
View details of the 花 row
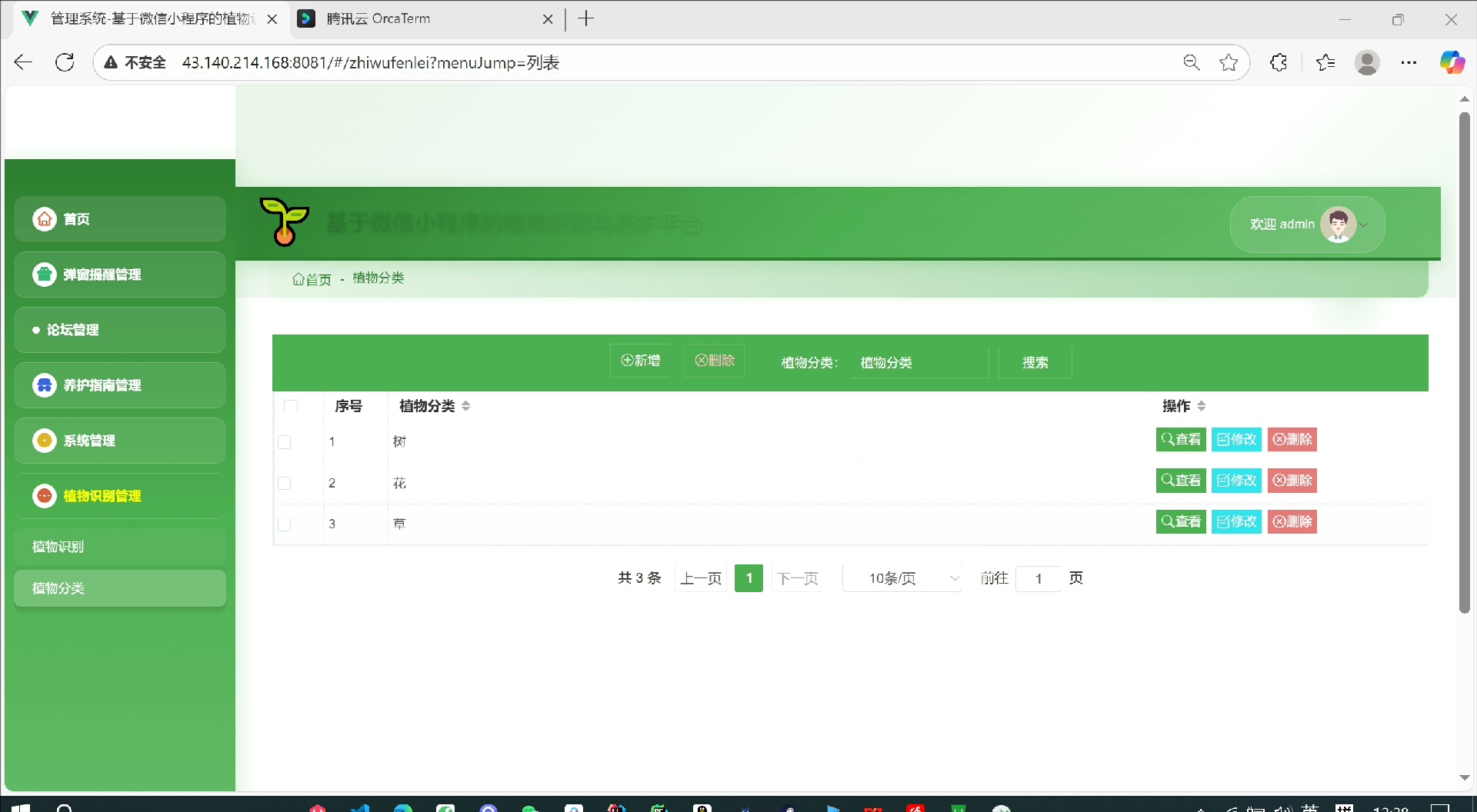pos(1181,481)
